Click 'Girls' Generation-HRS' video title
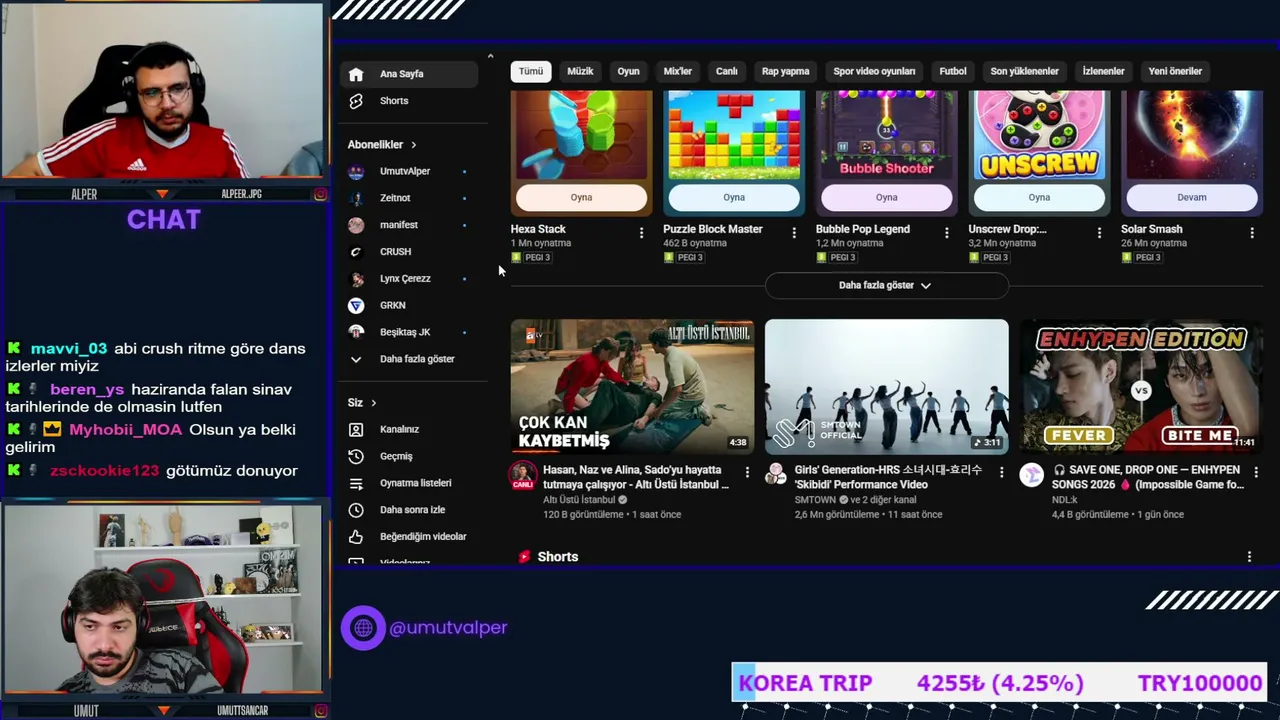 (889, 477)
